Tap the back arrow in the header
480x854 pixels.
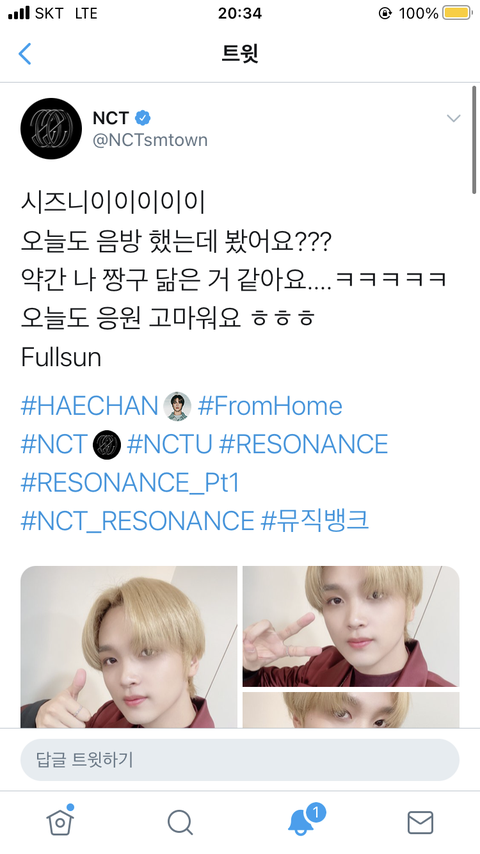click(25, 53)
